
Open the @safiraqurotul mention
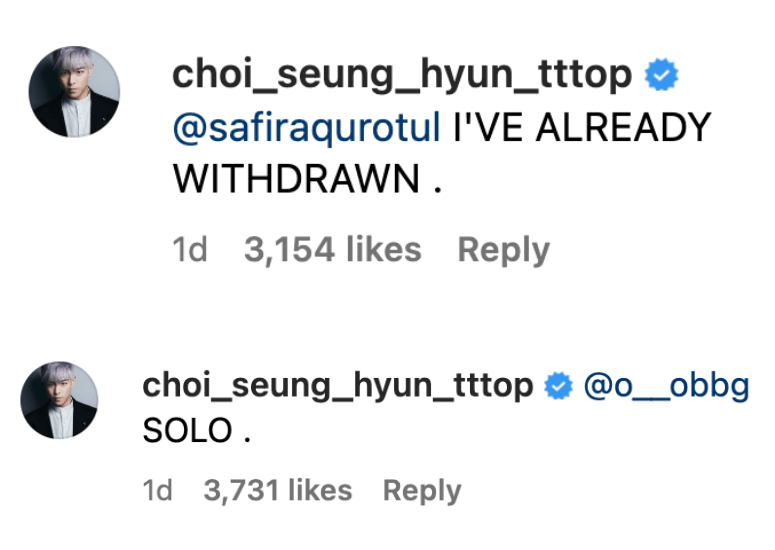click(307, 127)
